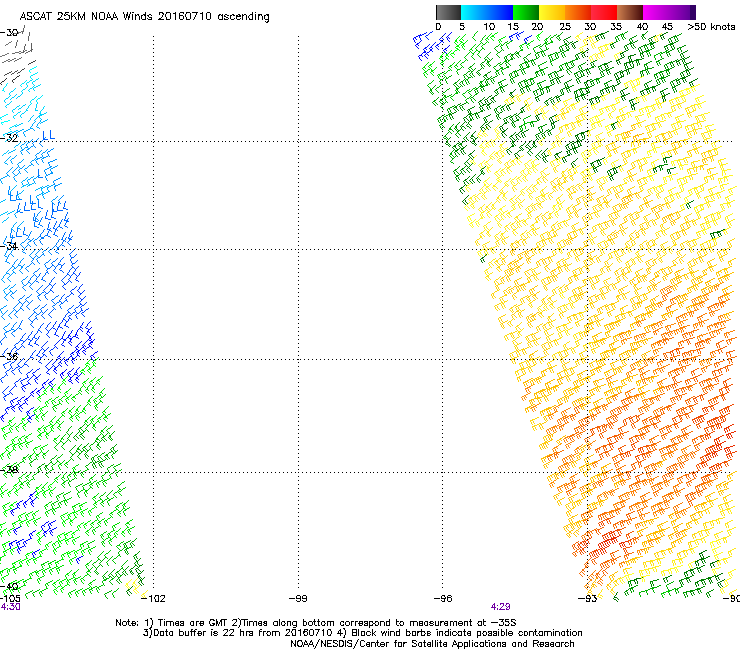Click the '>50 knots' legend label

[711, 26]
